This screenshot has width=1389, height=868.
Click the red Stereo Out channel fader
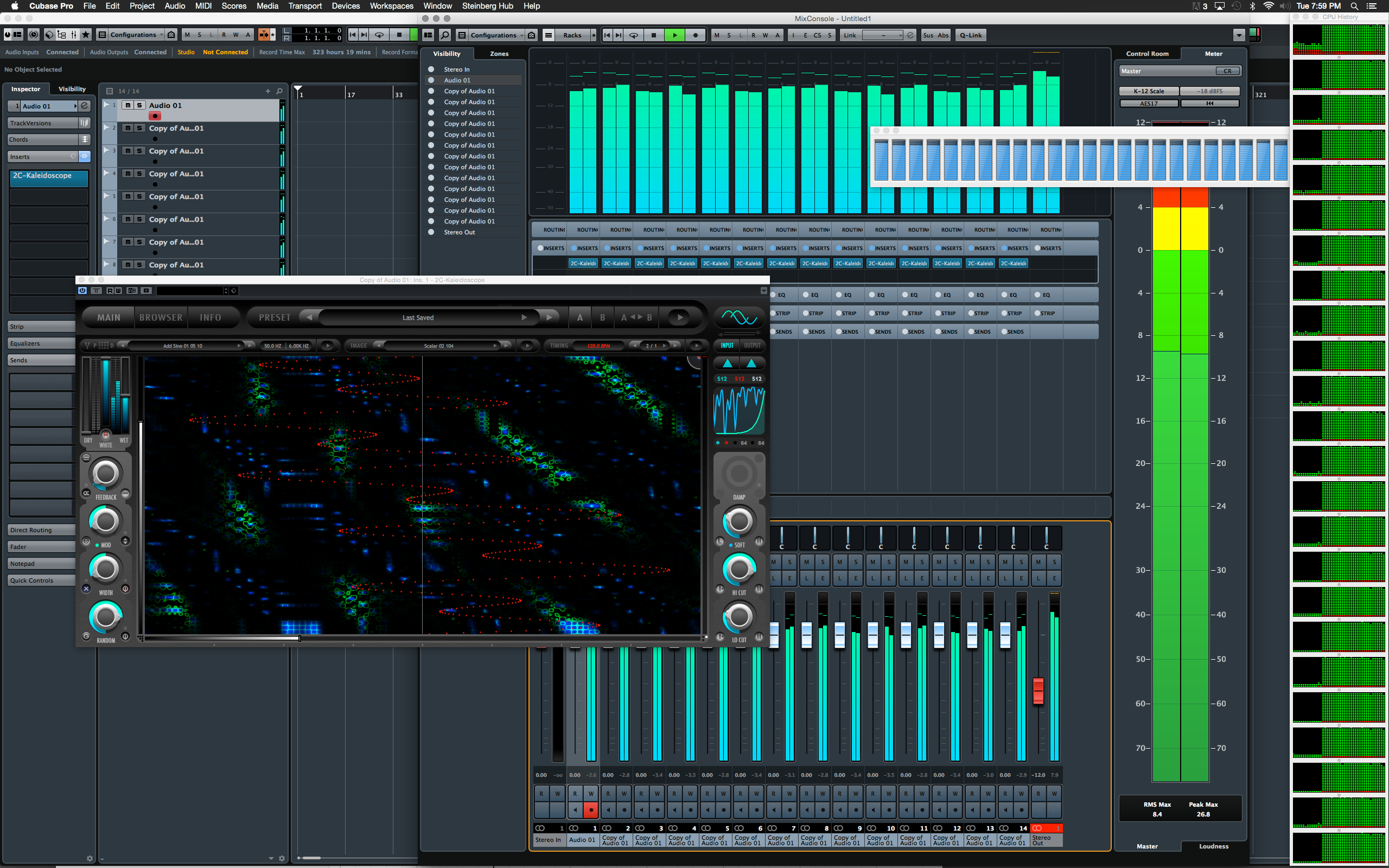1038,691
